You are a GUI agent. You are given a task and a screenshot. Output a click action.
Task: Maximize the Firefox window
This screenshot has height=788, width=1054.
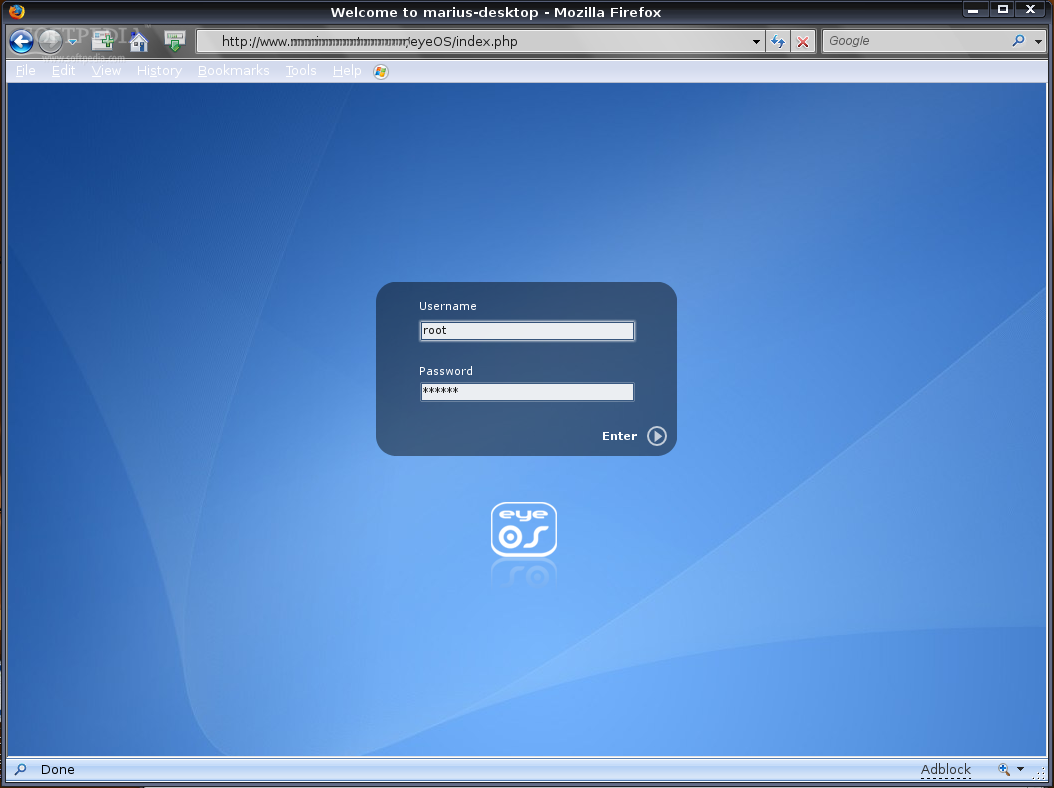pyautogui.click(x=1002, y=9)
